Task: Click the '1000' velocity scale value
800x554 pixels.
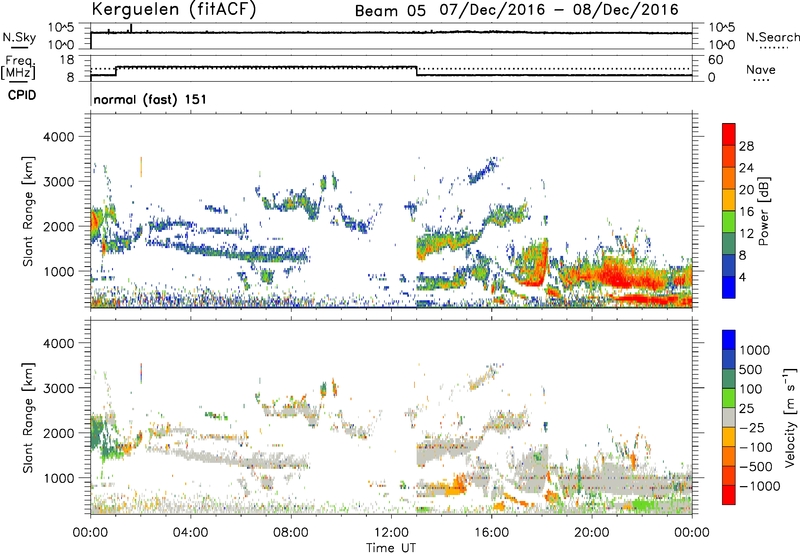Action: point(754,350)
